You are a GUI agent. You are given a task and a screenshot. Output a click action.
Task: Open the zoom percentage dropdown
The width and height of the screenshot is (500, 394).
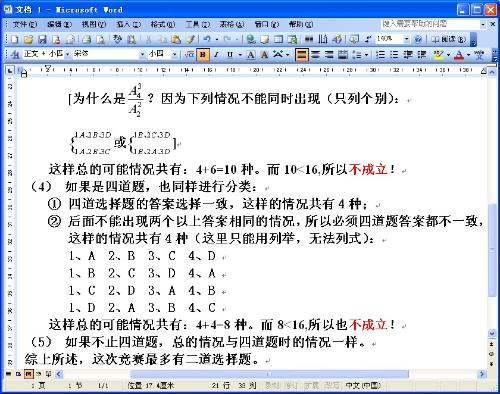[406, 39]
